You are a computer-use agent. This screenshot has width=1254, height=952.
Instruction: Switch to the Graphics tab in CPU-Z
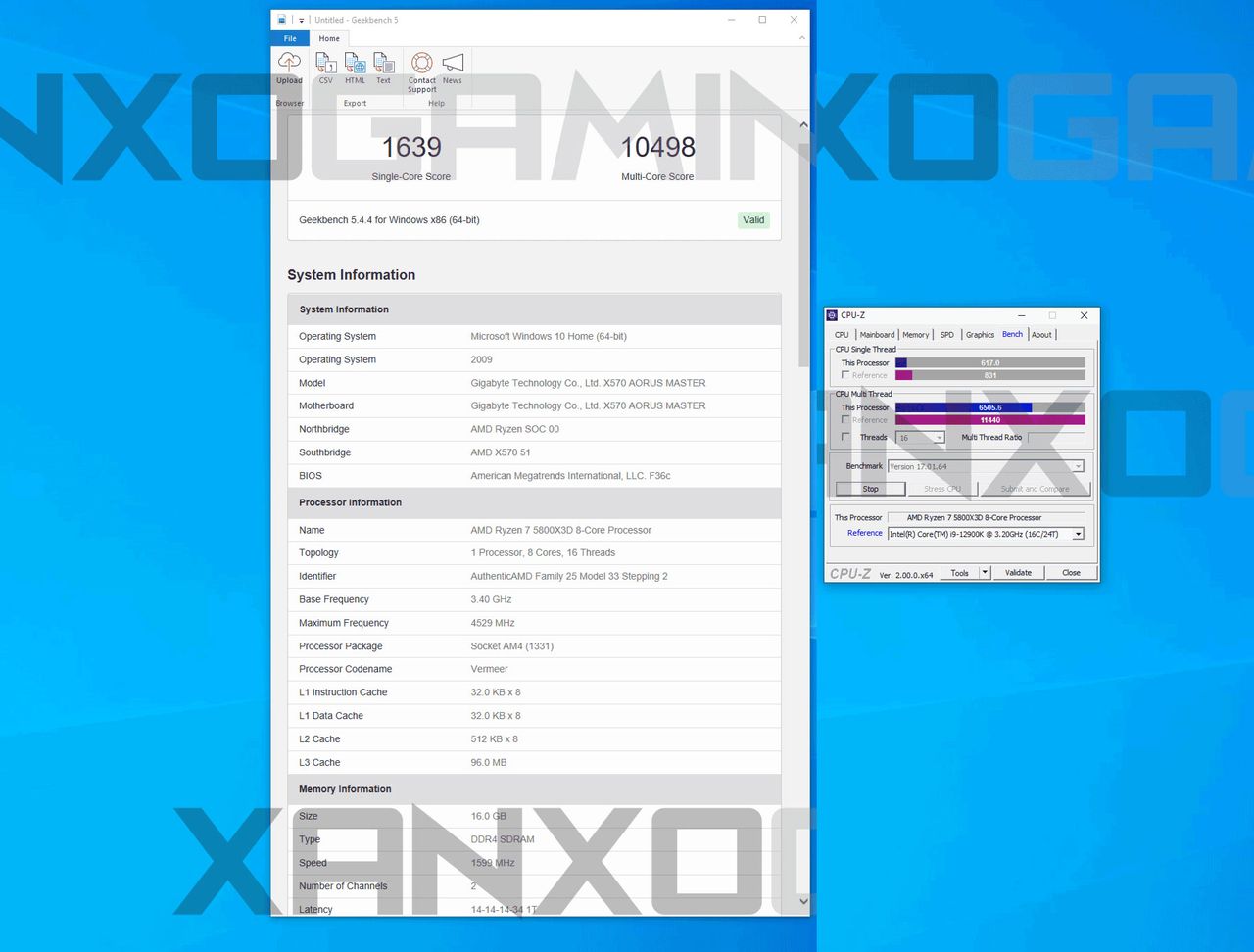coord(980,335)
